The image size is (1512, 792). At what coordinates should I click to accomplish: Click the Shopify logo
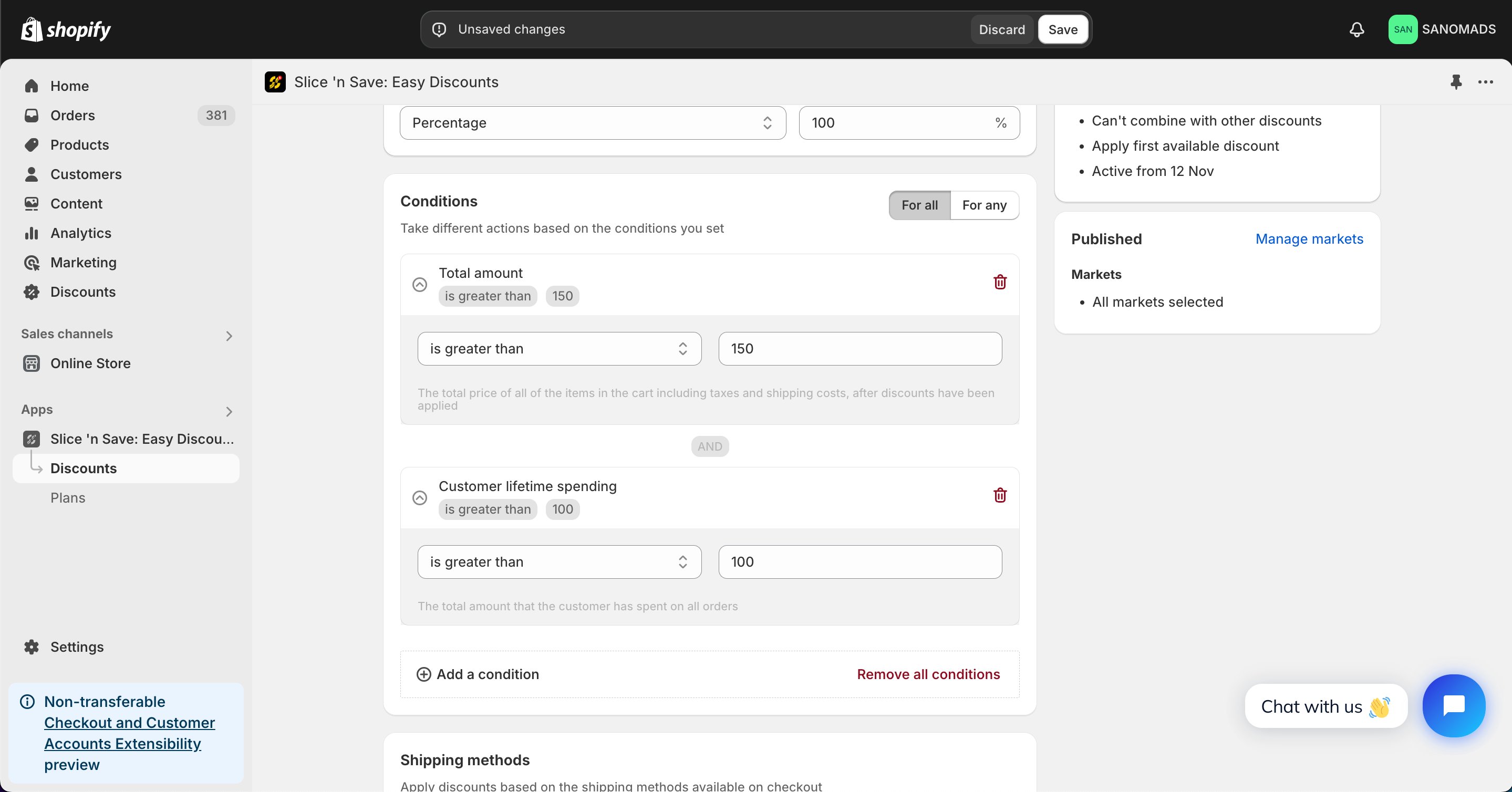66,29
